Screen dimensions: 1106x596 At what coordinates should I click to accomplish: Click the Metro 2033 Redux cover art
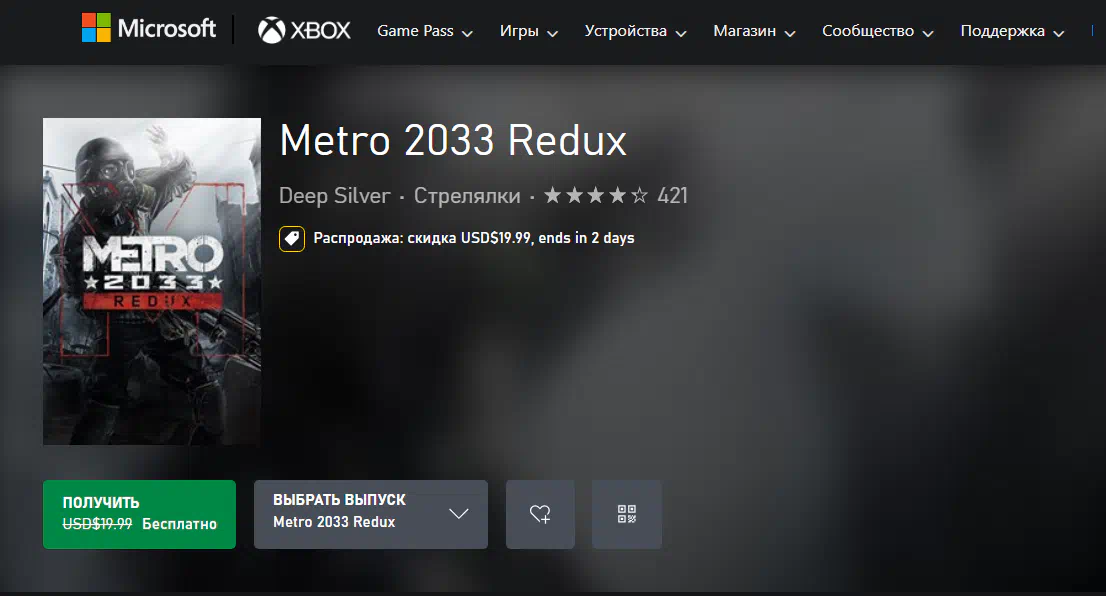pyautogui.click(x=152, y=281)
